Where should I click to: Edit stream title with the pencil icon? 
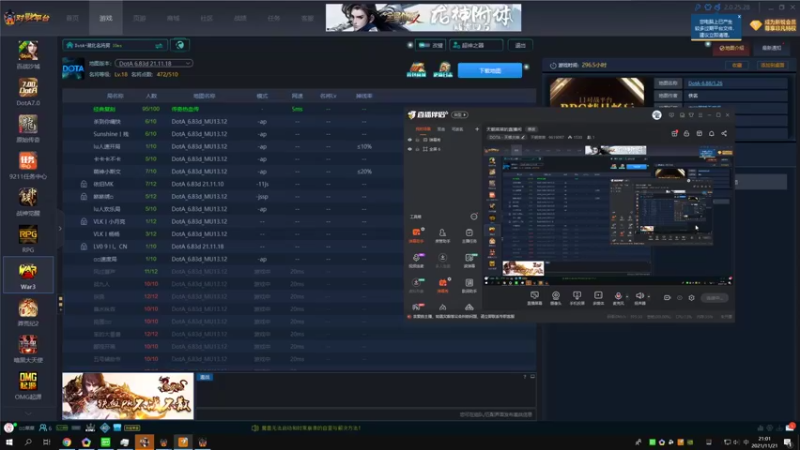[523, 137]
